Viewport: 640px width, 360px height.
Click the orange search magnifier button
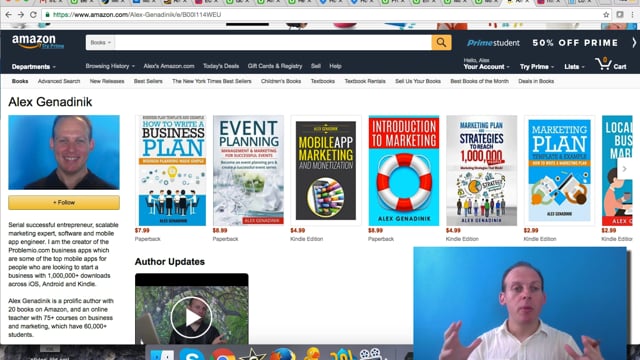pyautogui.click(x=441, y=42)
